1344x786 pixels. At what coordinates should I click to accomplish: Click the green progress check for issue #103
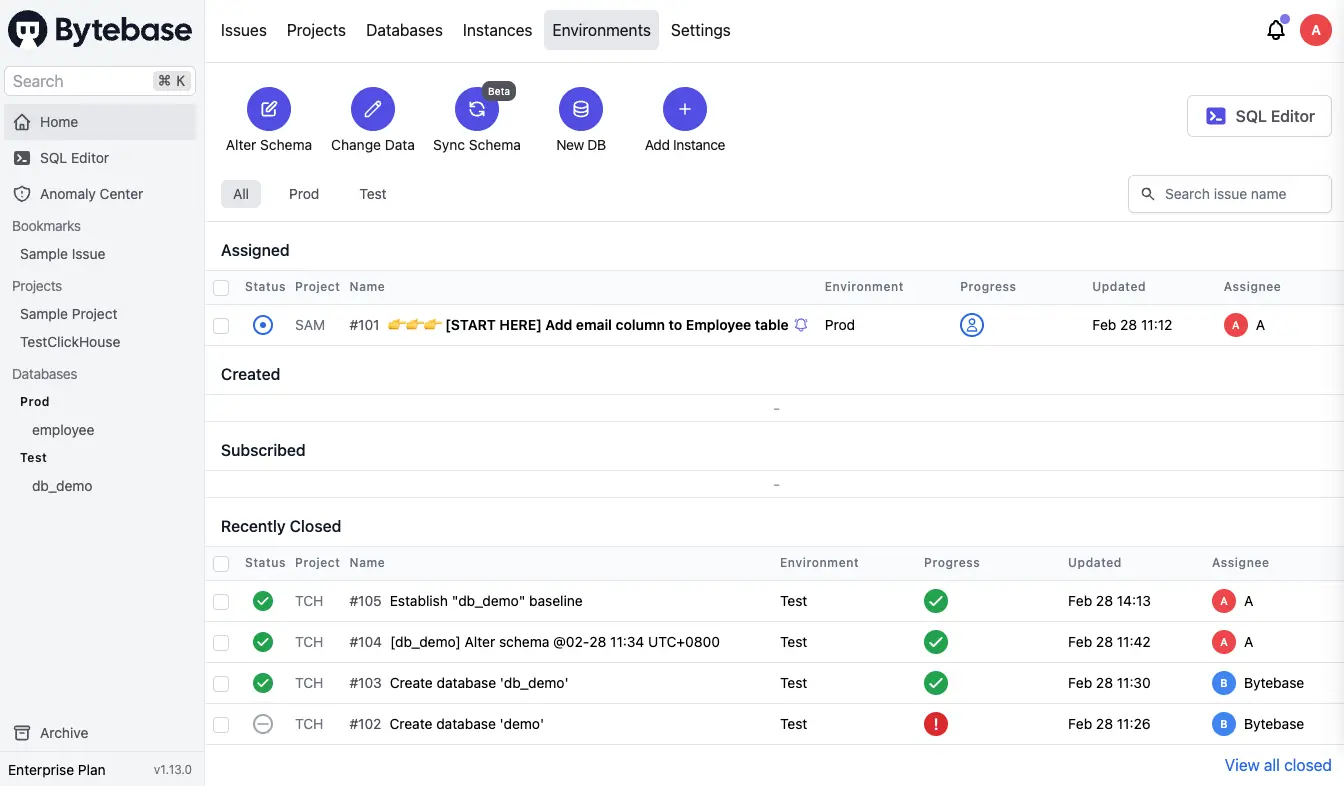click(936, 683)
